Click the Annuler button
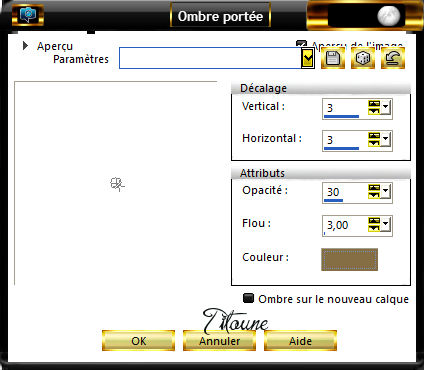Screen dimensions: 424x370 219,341
